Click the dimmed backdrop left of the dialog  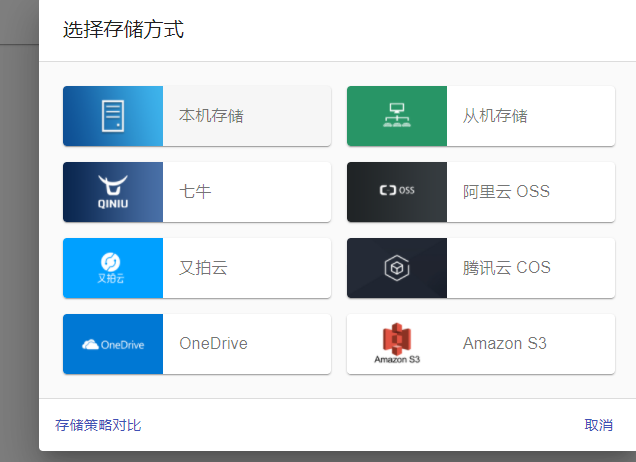18,250
